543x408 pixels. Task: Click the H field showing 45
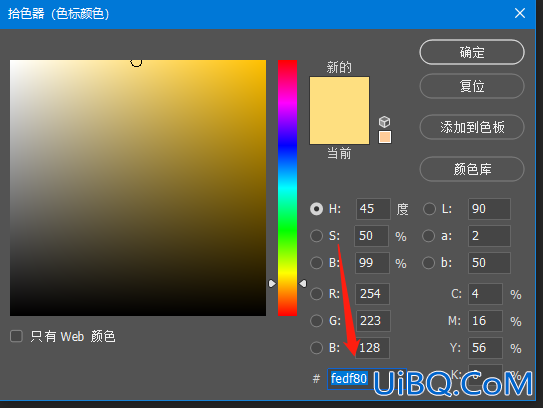point(373,209)
